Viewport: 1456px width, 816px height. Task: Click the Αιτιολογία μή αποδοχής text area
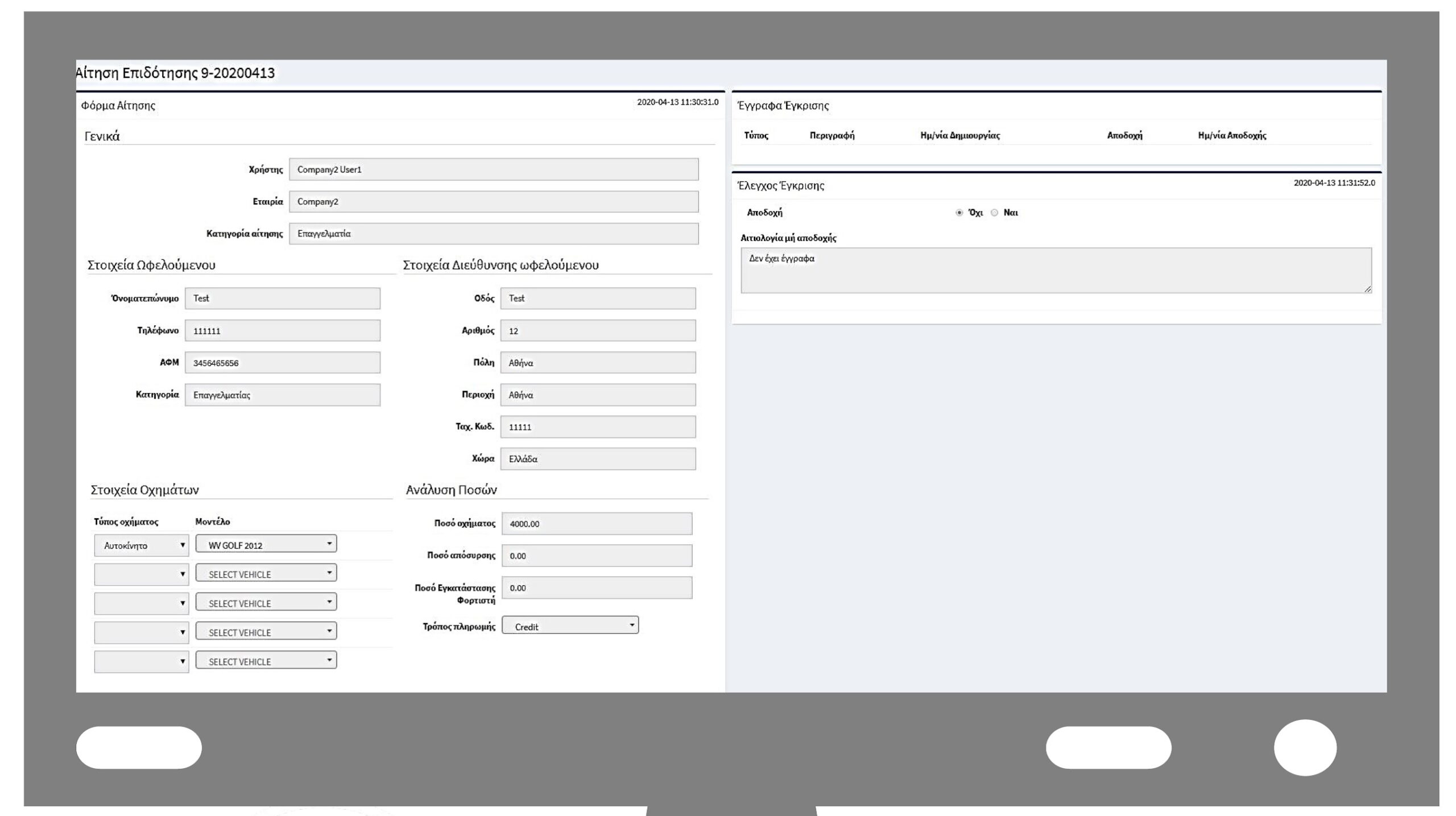[1056, 271]
